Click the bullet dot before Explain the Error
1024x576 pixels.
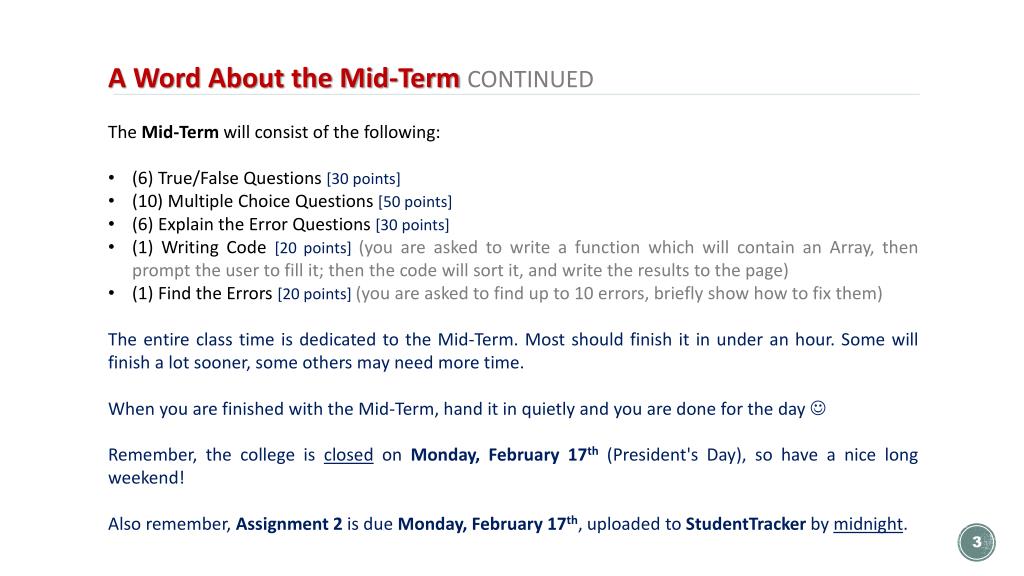[112, 224]
